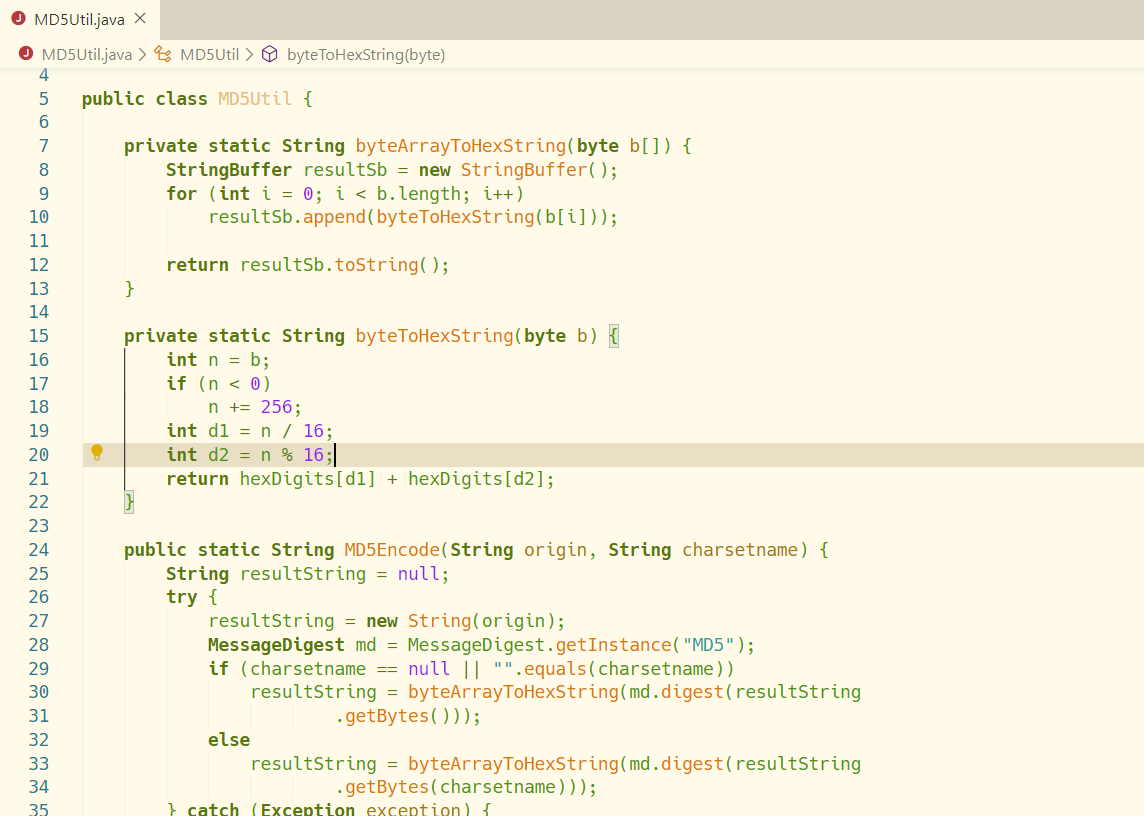Expand breadcrumb chevron after MD5Util.java
The image size is (1144, 816).
click(x=142, y=55)
